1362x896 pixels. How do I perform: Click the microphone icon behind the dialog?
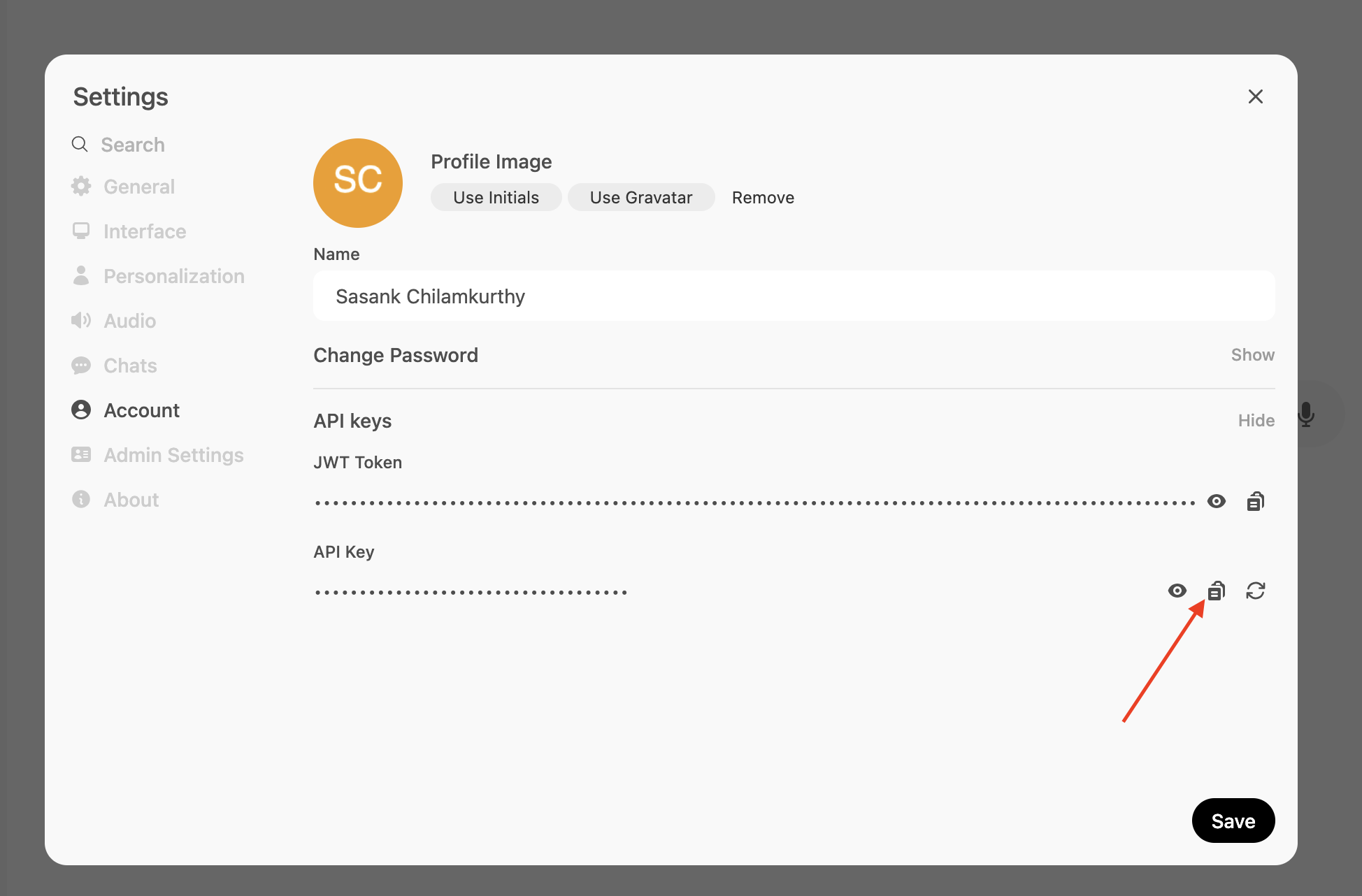click(1306, 414)
